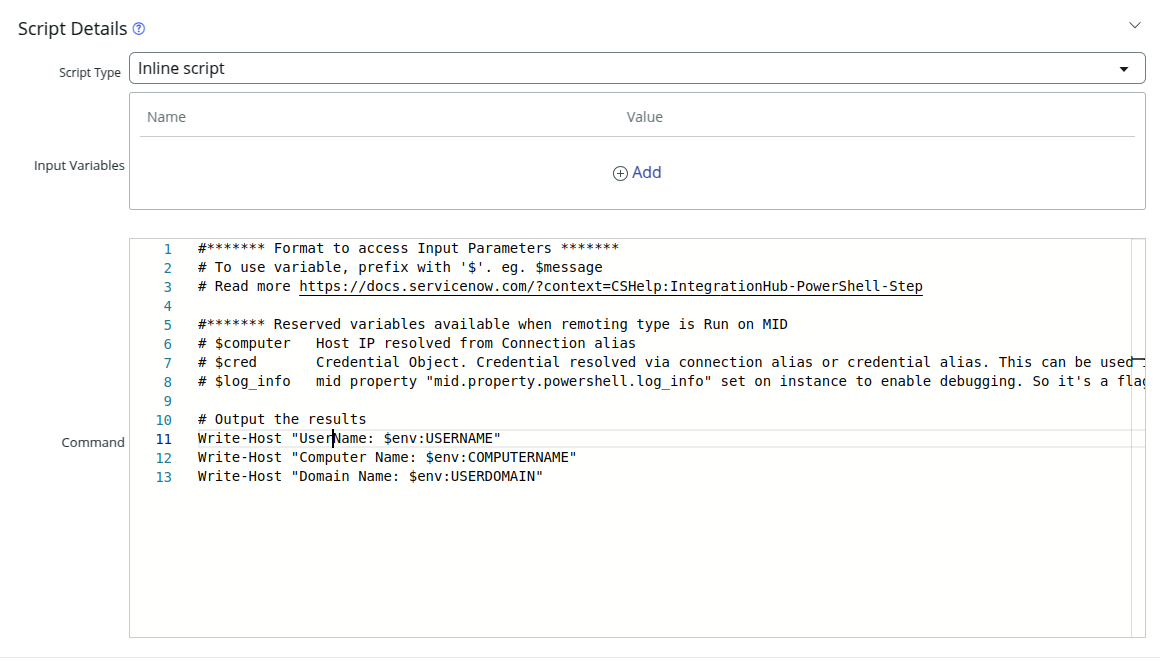
Task: Place cursor on the Write-Host Domain Name line
Action: coord(368,476)
